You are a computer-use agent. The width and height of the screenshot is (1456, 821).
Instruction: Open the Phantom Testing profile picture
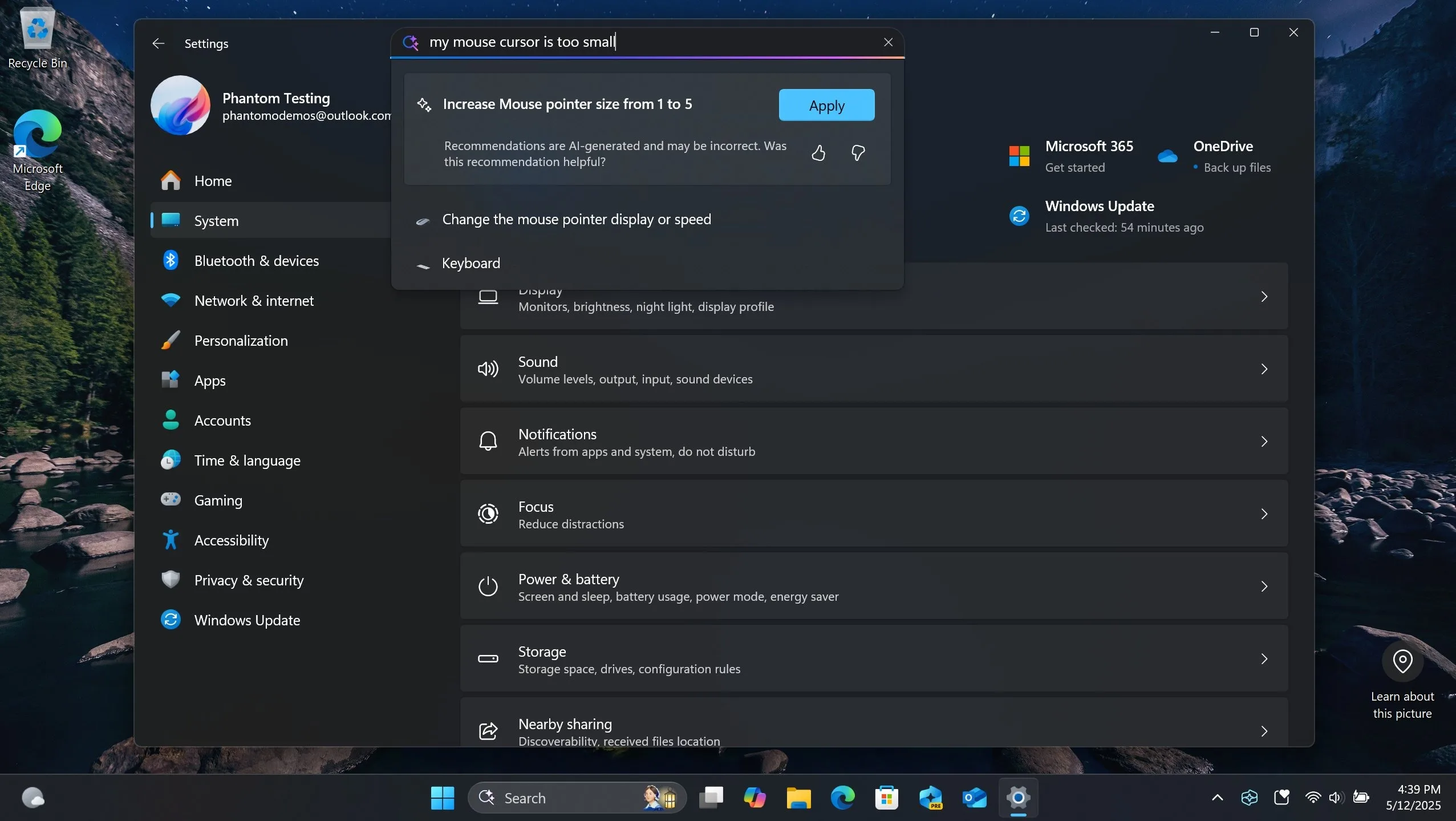[180, 106]
